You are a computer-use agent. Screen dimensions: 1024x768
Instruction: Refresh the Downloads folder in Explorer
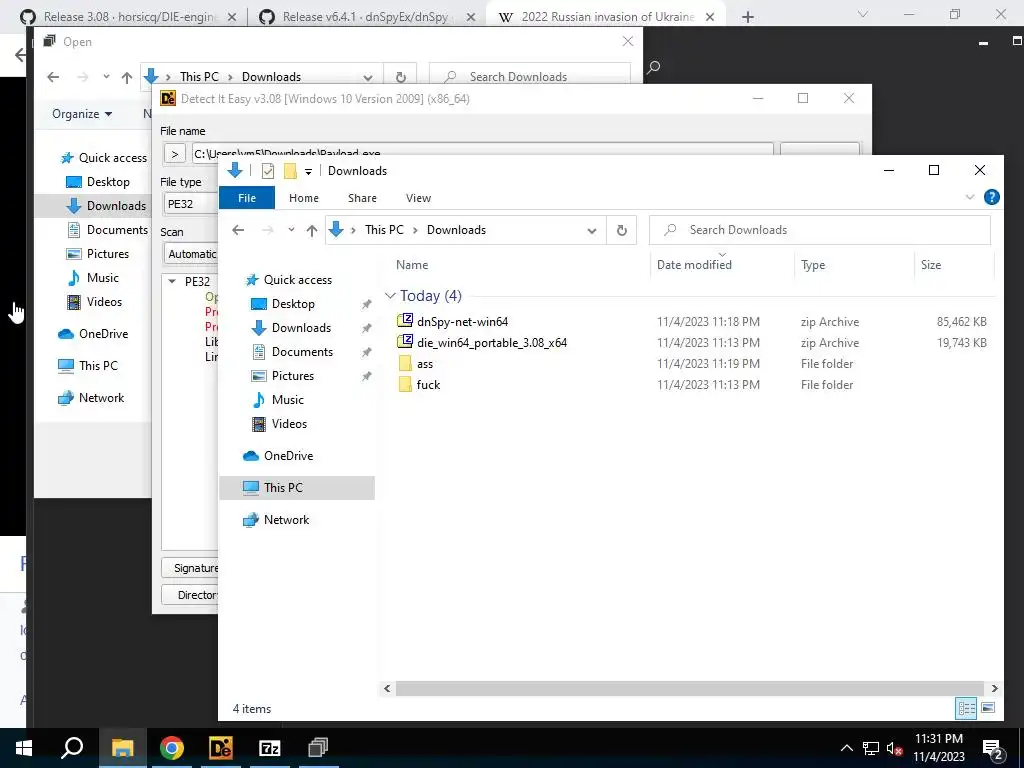(x=622, y=230)
